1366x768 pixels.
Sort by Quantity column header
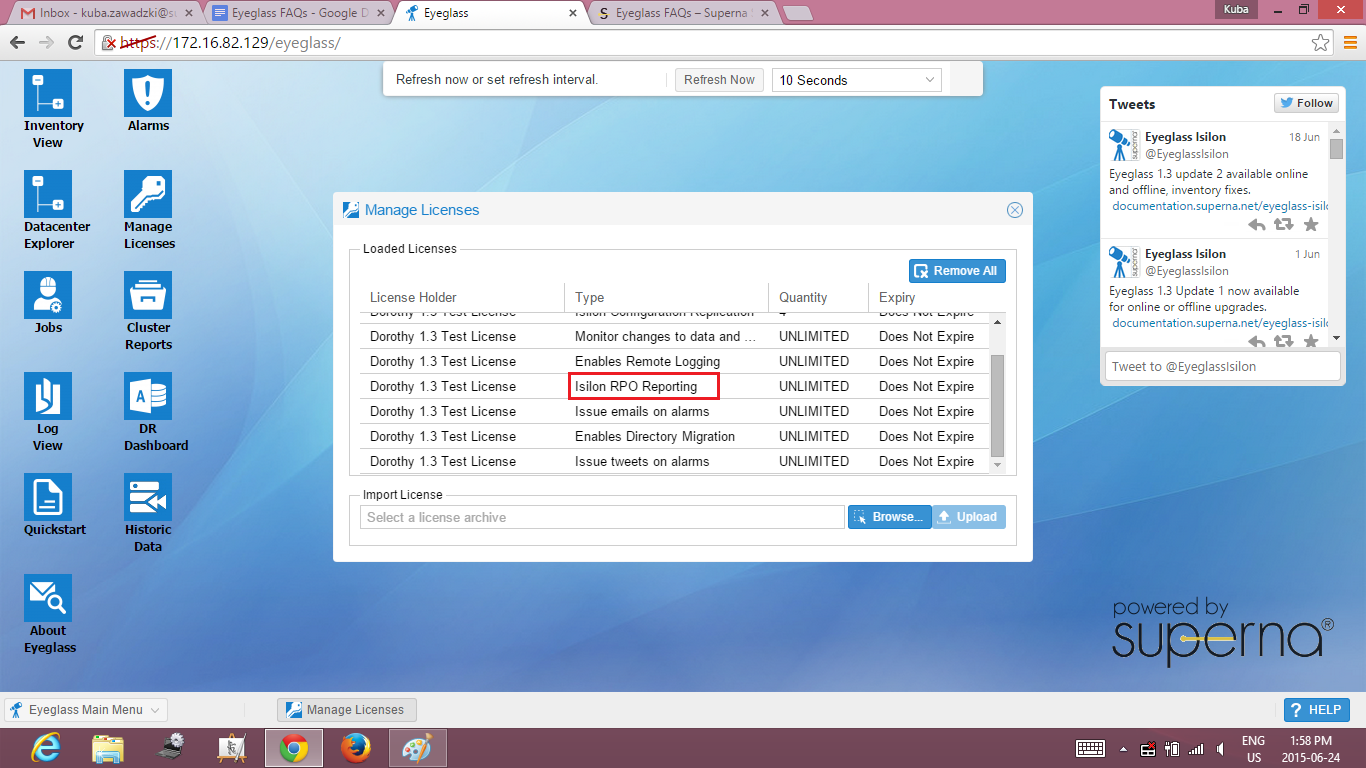pos(818,297)
